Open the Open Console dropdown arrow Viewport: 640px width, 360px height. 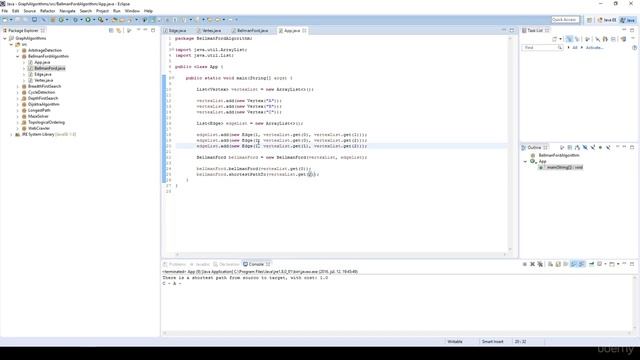pos(618,264)
